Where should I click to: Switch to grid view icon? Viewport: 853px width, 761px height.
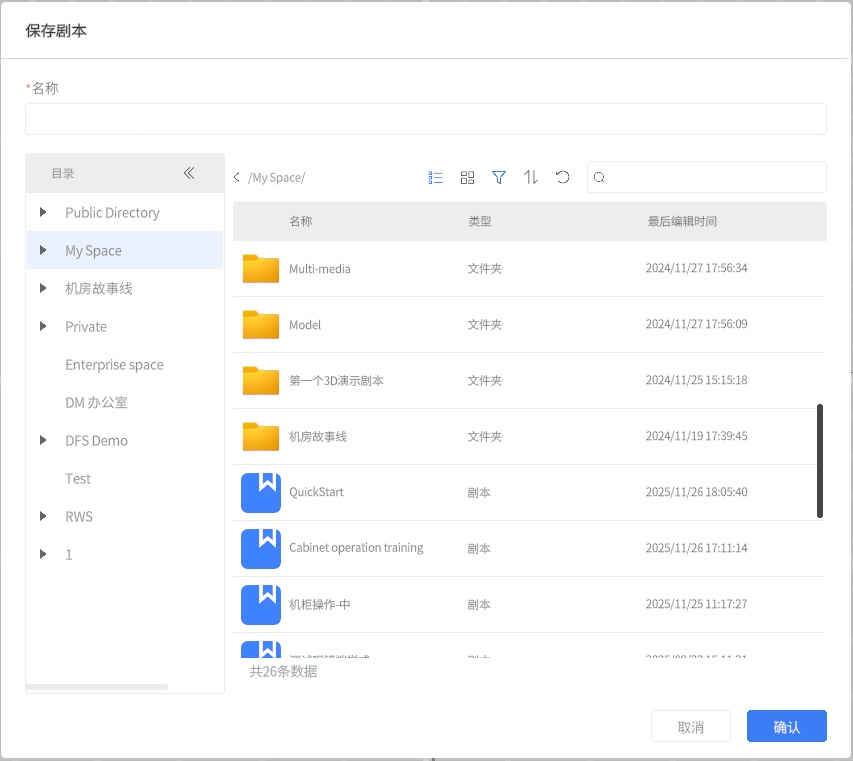pos(467,177)
